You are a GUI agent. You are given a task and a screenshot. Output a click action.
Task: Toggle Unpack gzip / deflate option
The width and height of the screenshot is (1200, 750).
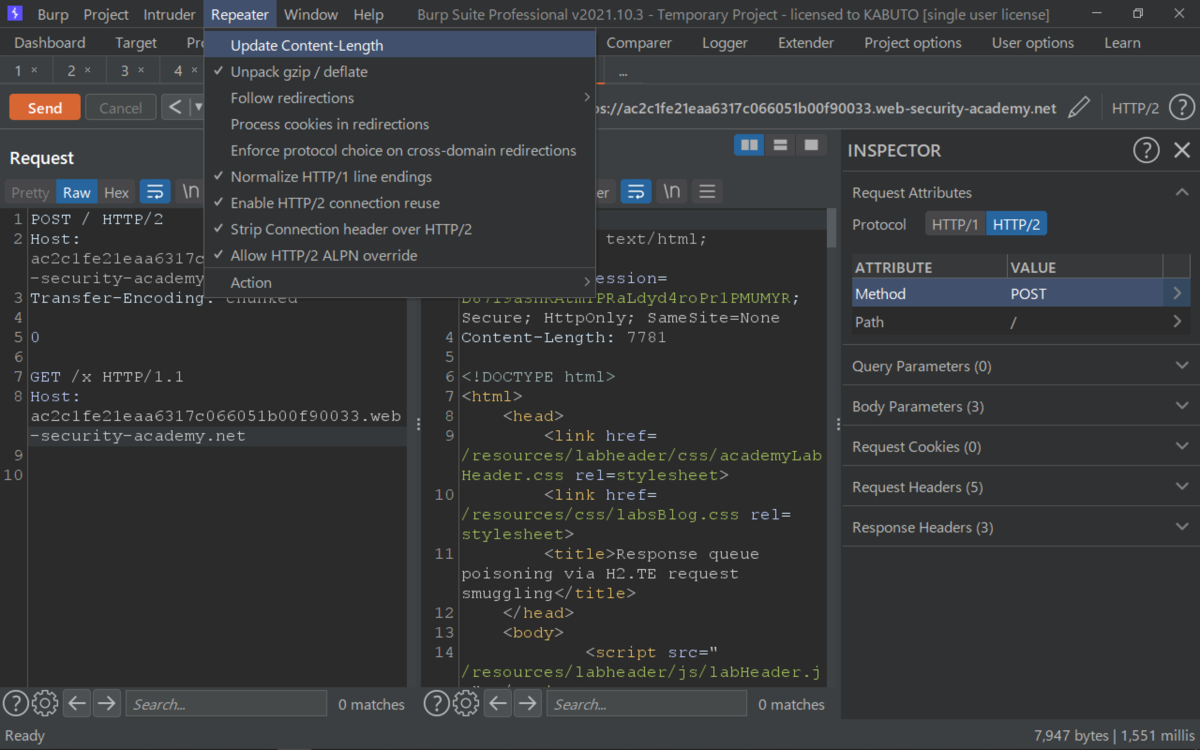pyautogui.click(x=399, y=72)
